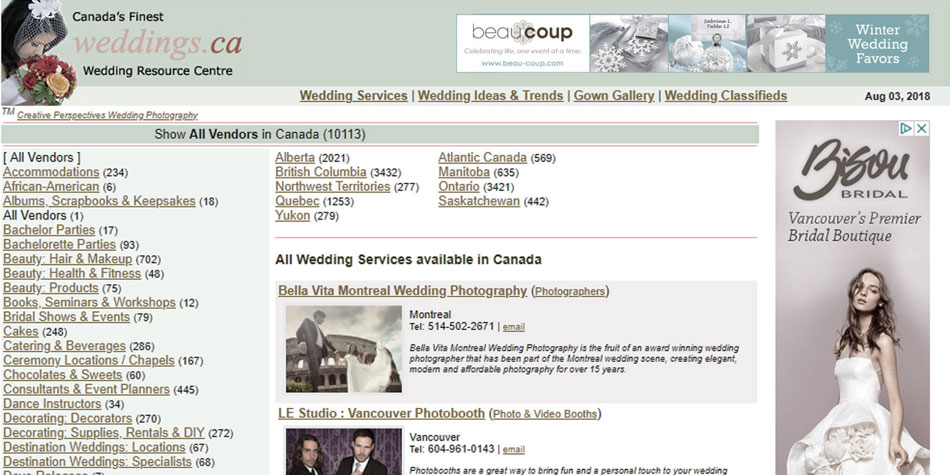Click the AdChoices triangle icon on the sidebar ad
Screen dimensions: 950x475
pyautogui.click(x=906, y=128)
